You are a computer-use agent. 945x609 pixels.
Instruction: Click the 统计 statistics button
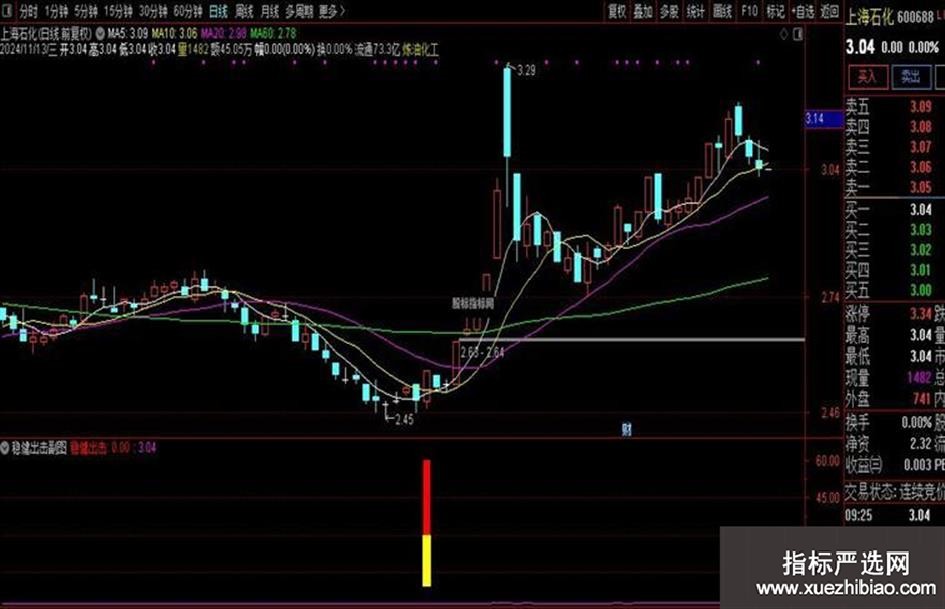(x=695, y=11)
